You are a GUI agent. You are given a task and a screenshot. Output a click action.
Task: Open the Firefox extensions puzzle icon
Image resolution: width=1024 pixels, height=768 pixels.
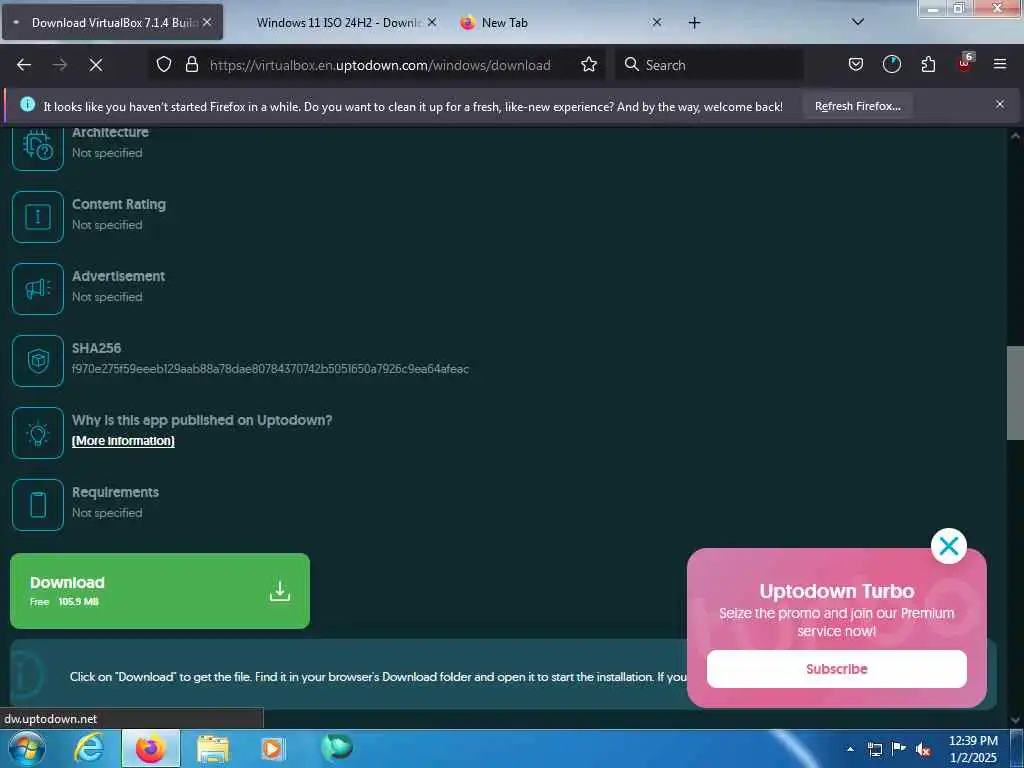[x=928, y=64]
